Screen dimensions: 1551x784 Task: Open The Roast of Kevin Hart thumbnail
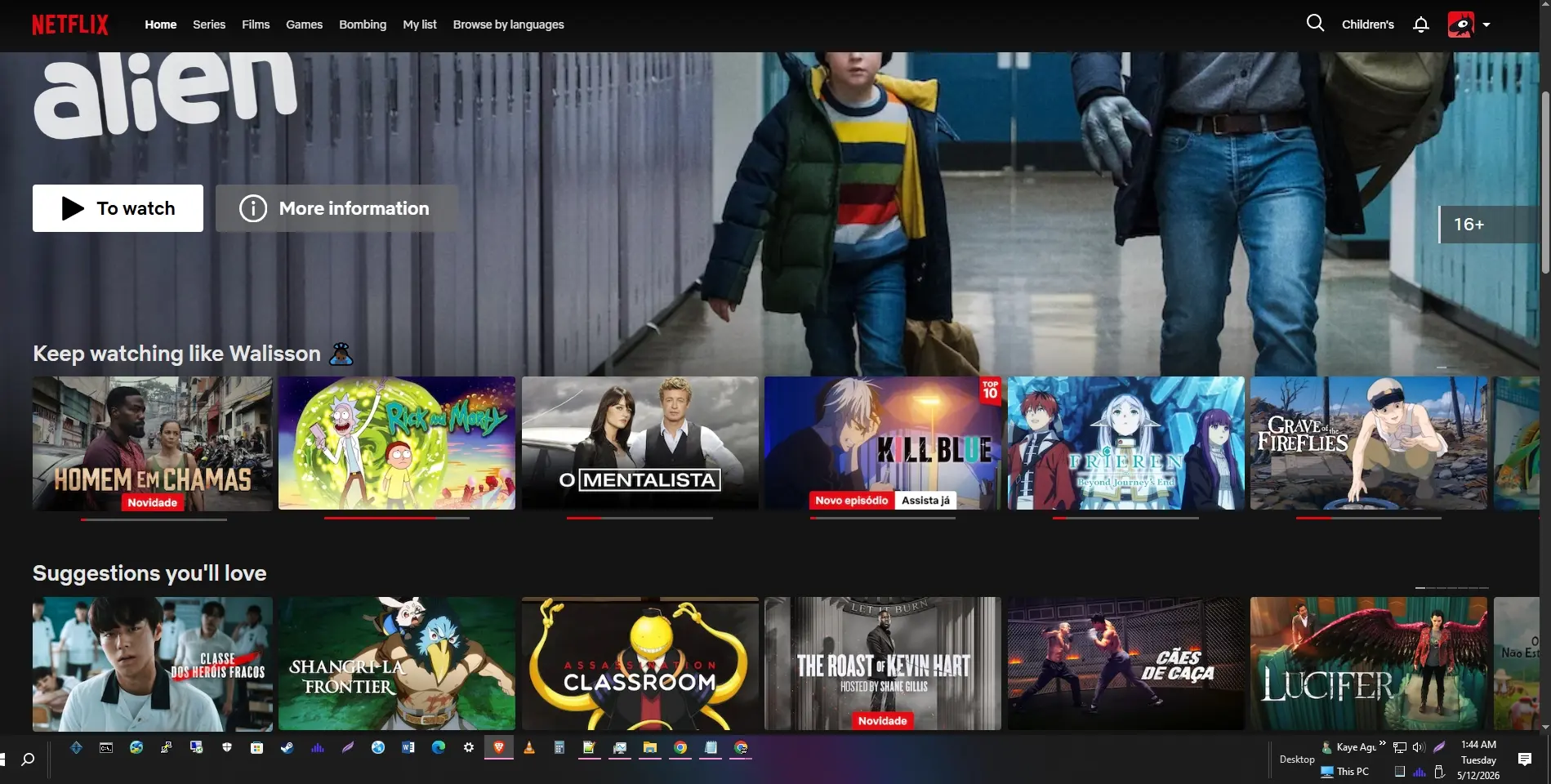pyautogui.click(x=883, y=664)
